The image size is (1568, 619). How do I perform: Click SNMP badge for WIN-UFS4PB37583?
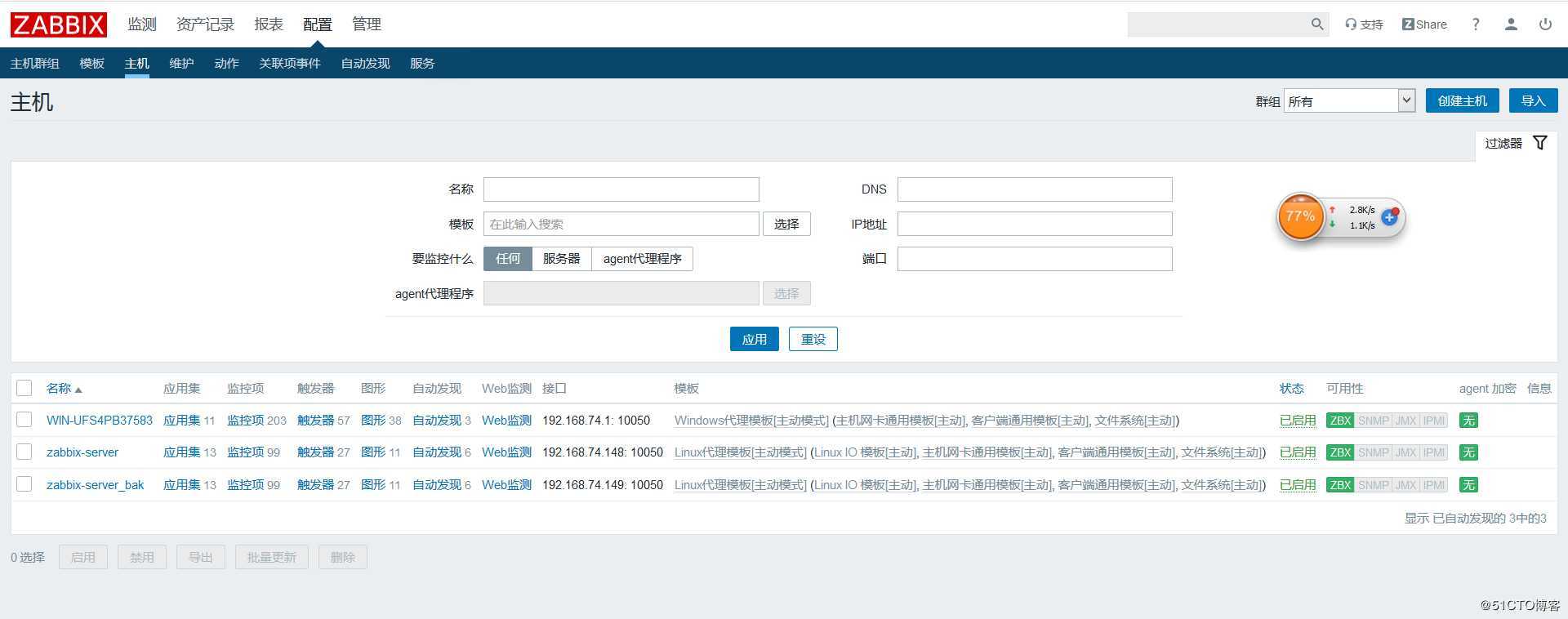click(1373, 421)
